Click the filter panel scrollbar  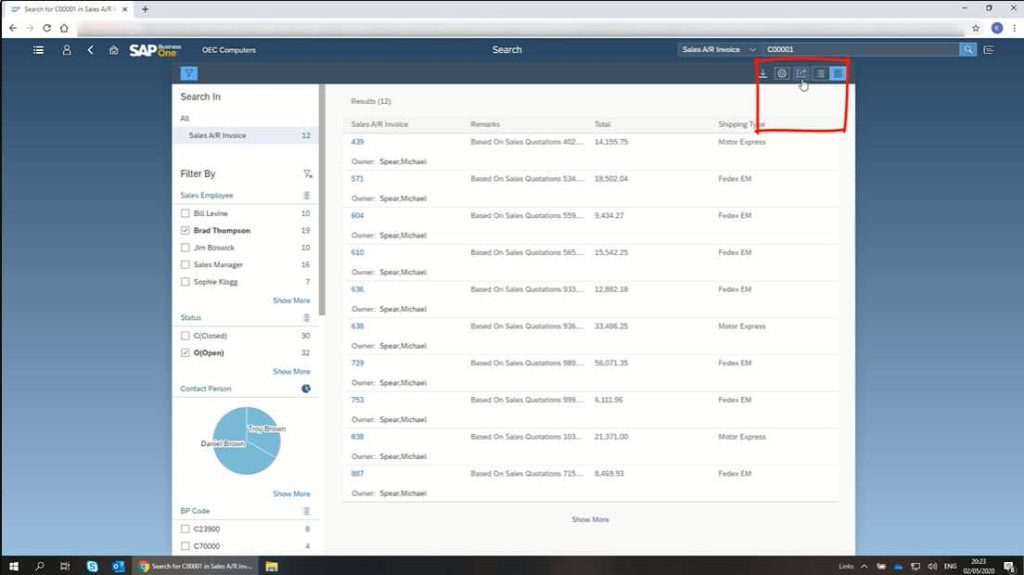321,199
